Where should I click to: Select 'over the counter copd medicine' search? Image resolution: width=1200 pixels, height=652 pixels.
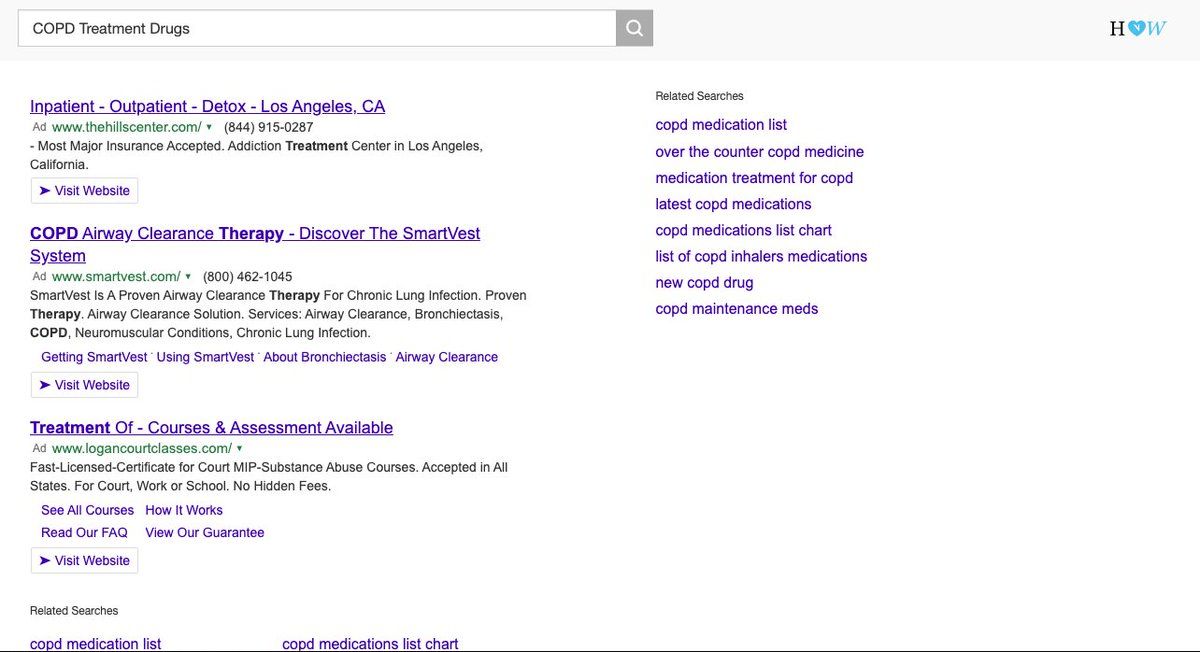[760, 152]
